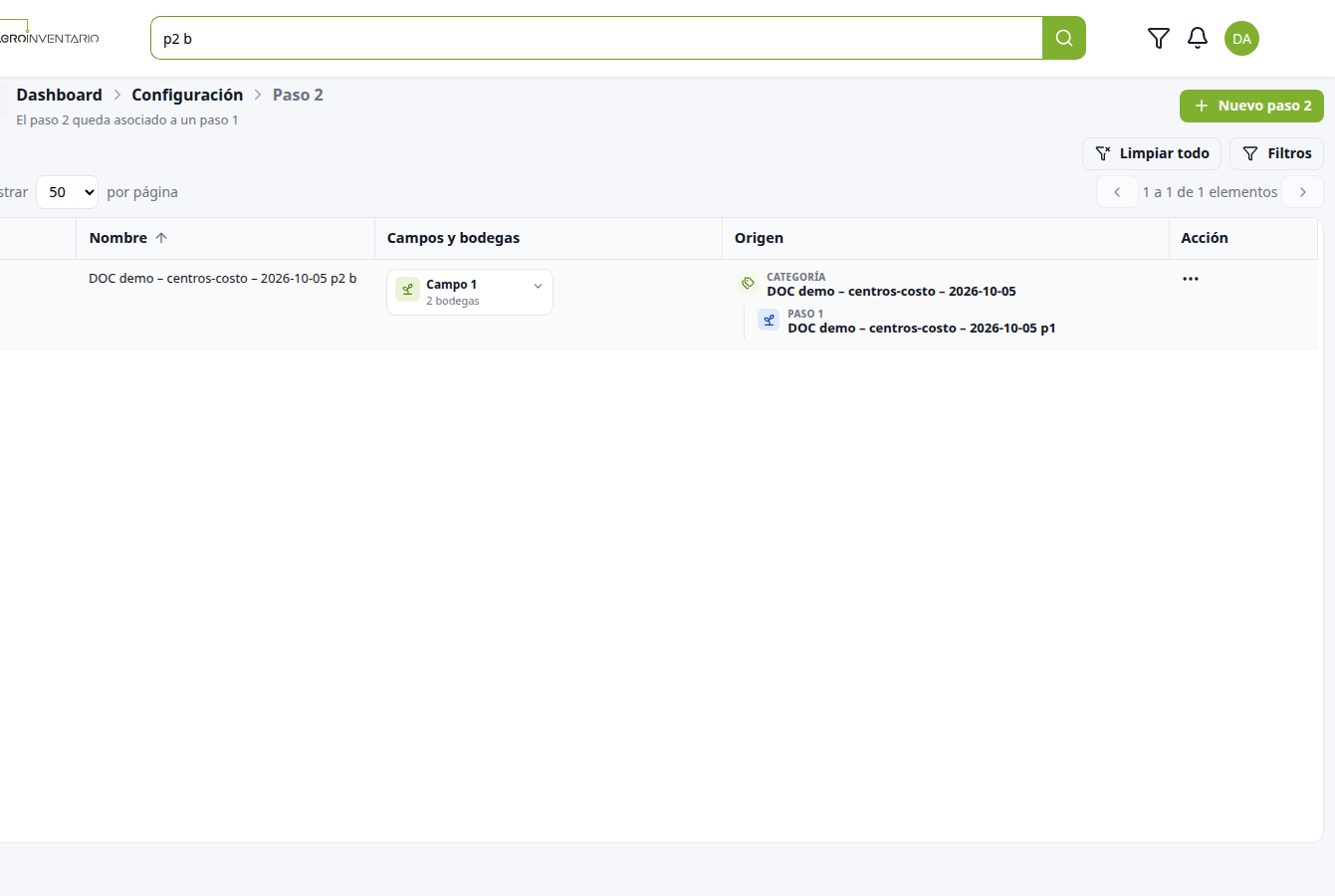Click category text 'DOC demo – centros-costo – 2026-10-05'
The height and width of the screenshot is (896, 1335).
891,292
